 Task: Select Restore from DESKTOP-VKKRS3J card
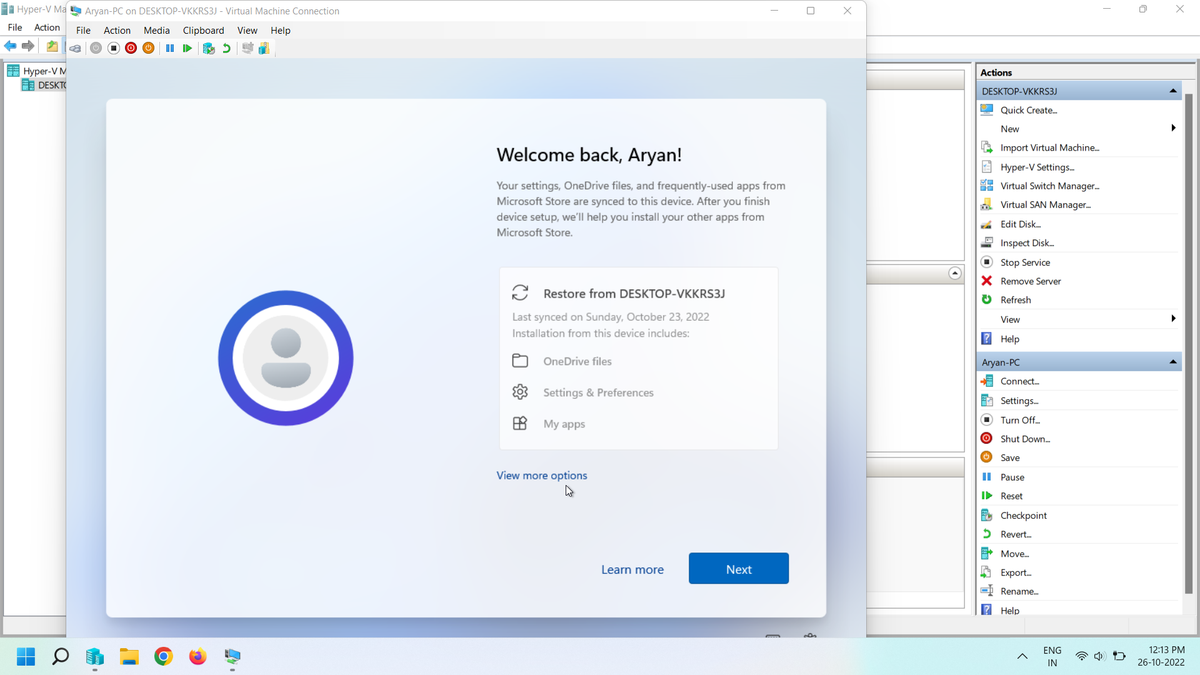(x=638, y=358)
